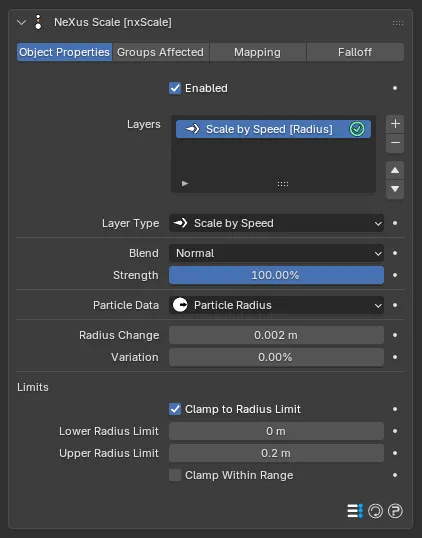The width and height of the screenshot is (422, 538).
Task: Open the Blend mode dropdown showing Normal
Action: click(276, 253)
